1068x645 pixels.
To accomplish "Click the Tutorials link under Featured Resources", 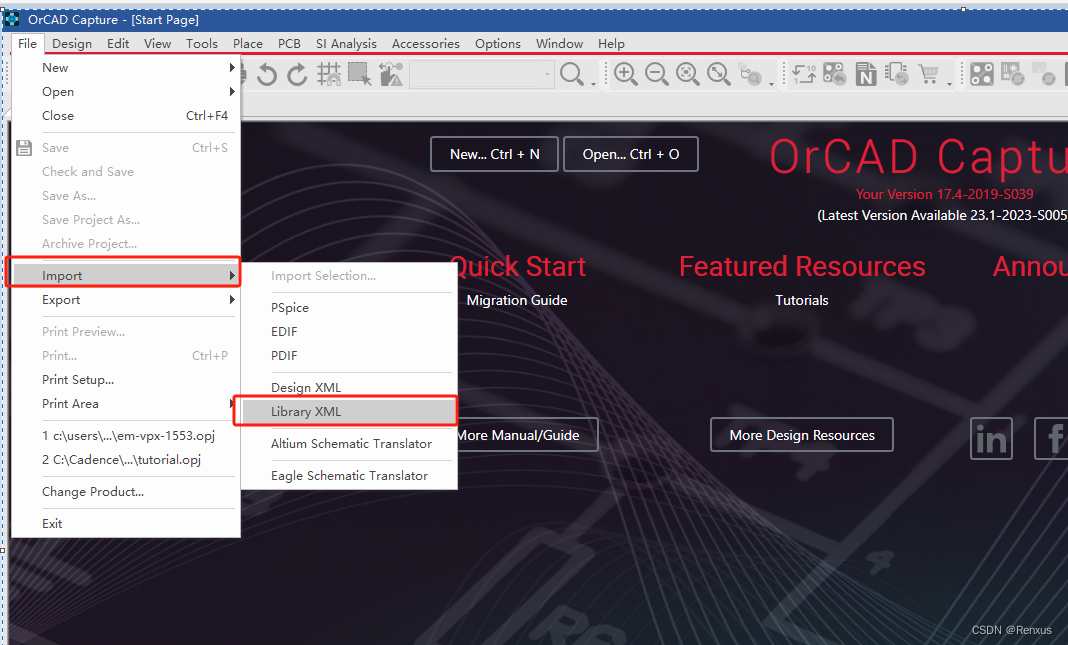I will 801,299.
